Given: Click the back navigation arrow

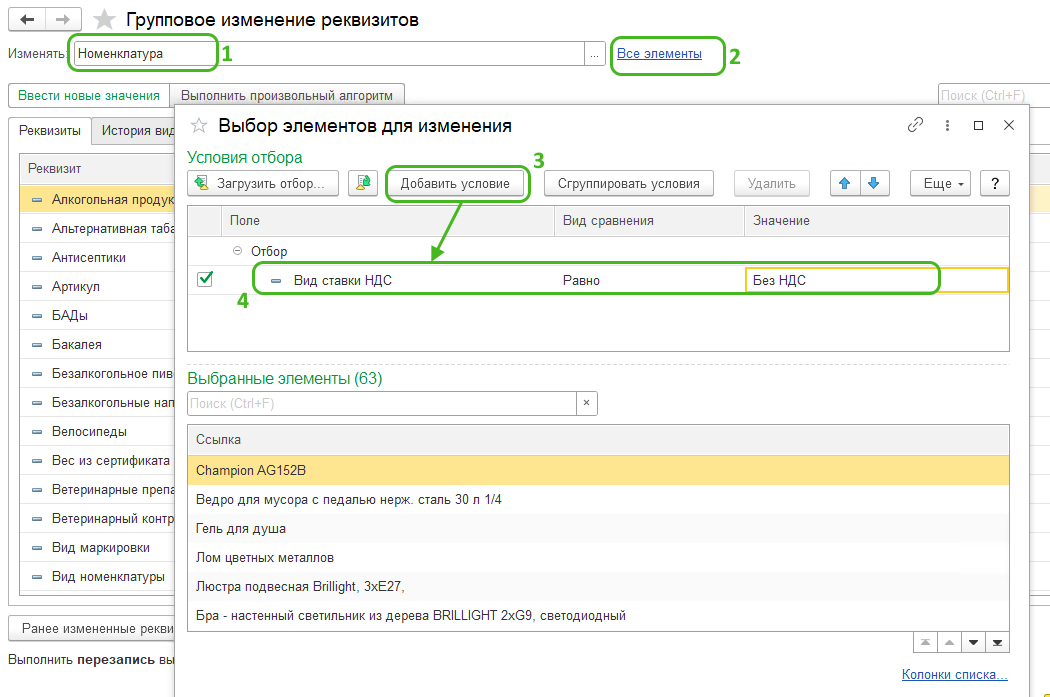Looking at the screenshot, I should click(26, 20).
